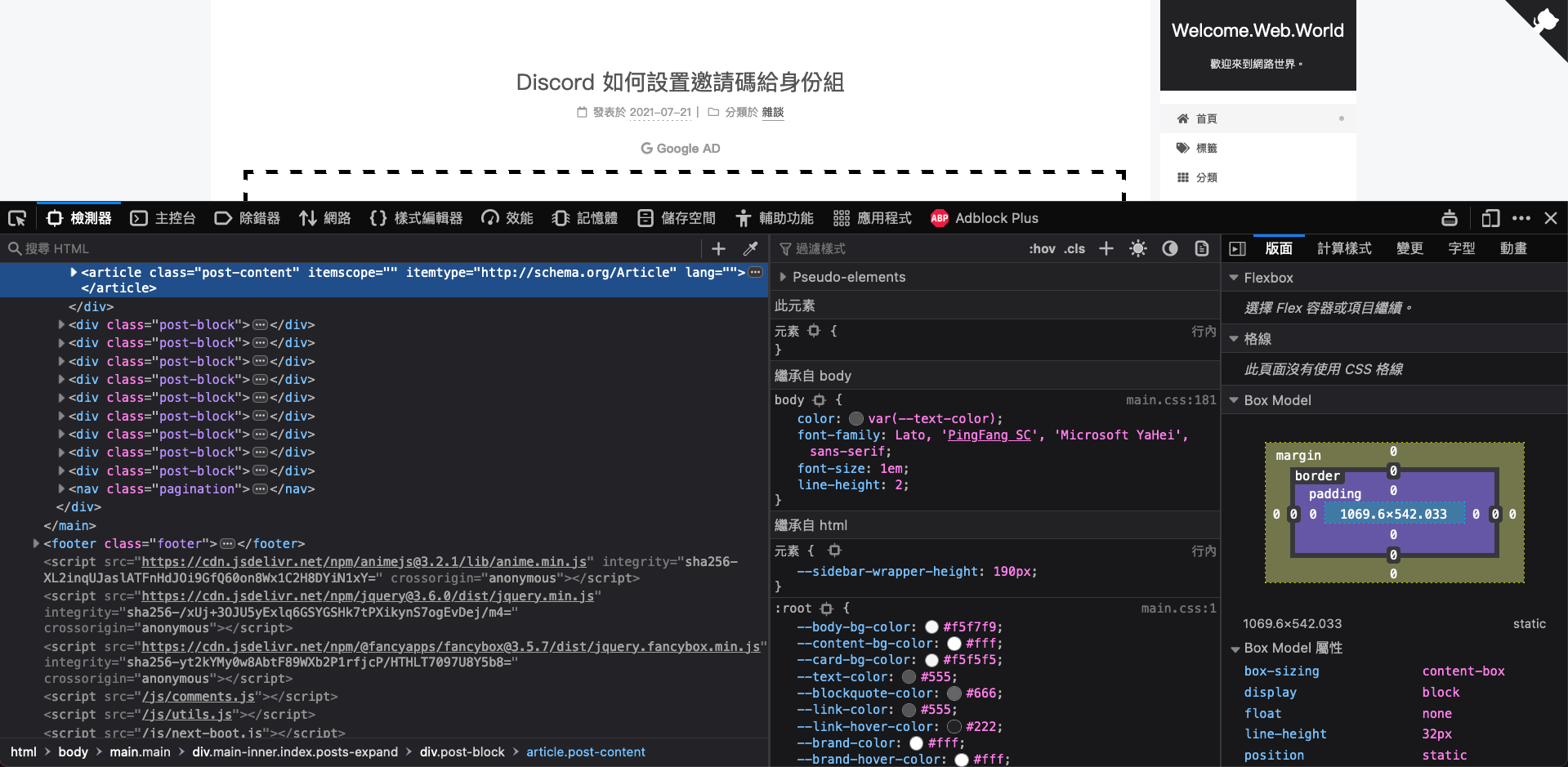Image resolution: width=1568 pixels, height=767 pixels.
Task: Click the --body-bg-color color swatch
Action: (x=931, y=627)
